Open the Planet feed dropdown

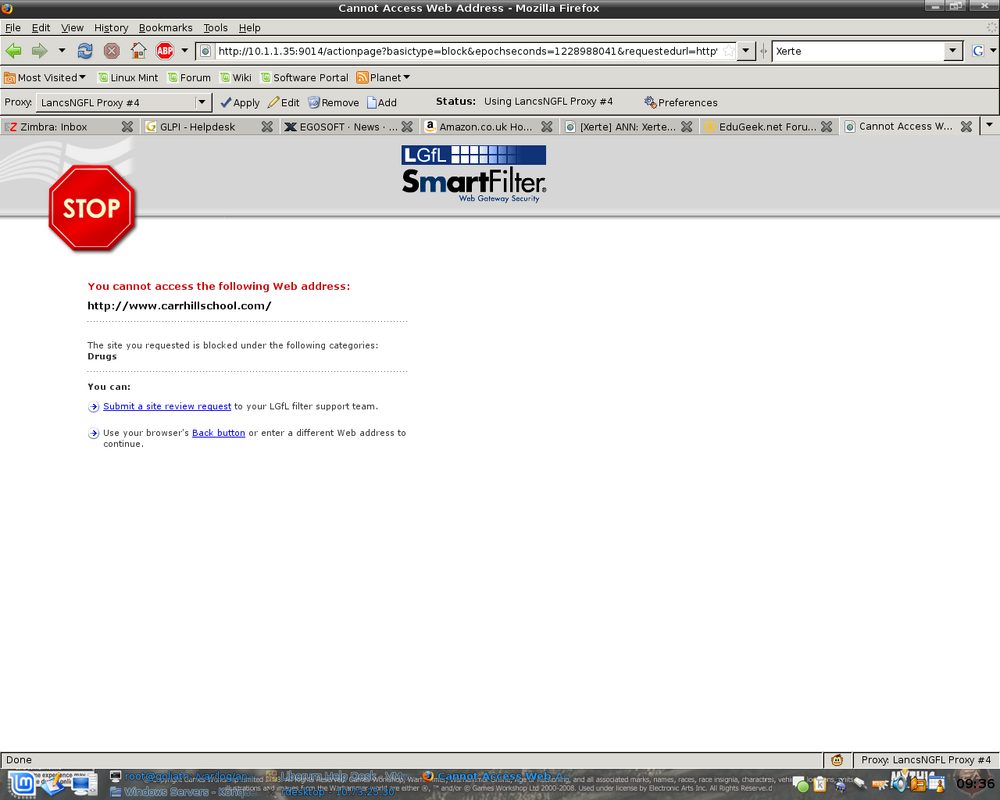(383, 77)
